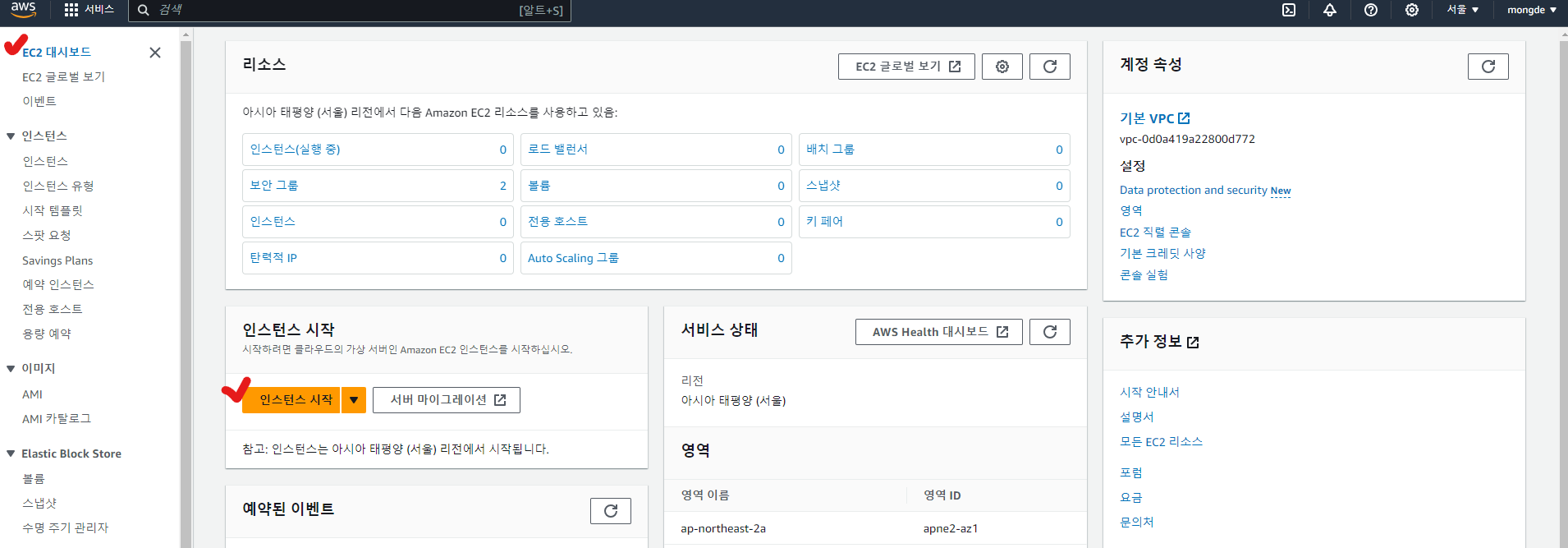Refresh the Service Health panel
This screenshot has width=1568, height=548.
(1050, 332)
